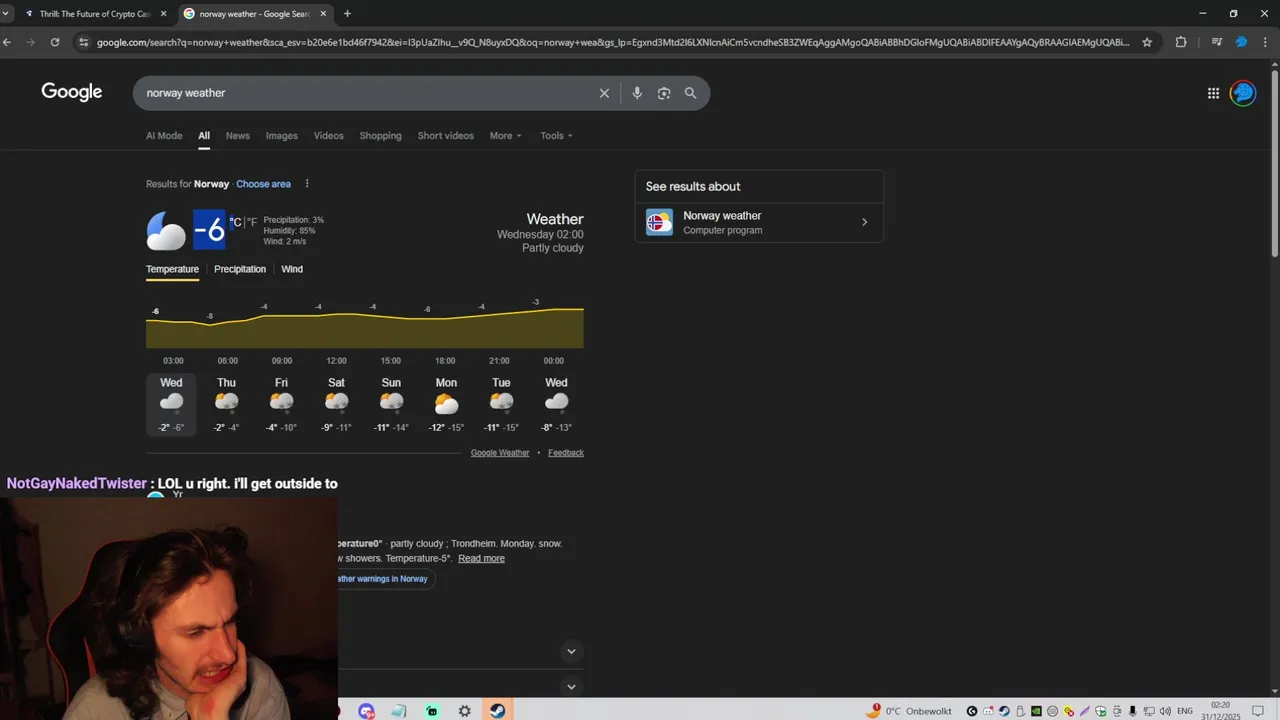The height and width of the screenshot is (720, 1280).
Task: Select Tuesday forecast day
Action: click(x=501, y=404)
